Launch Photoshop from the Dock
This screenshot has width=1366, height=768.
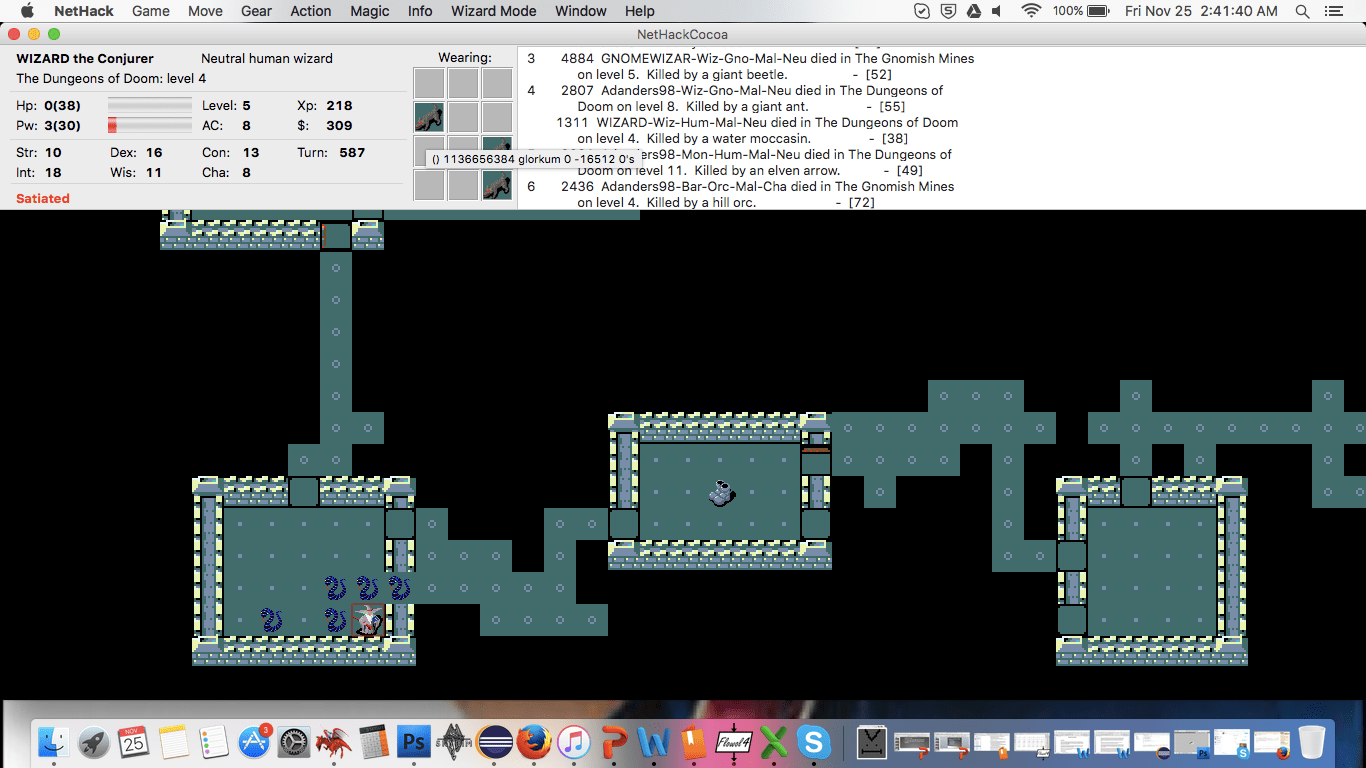click(x=414, y=742)
